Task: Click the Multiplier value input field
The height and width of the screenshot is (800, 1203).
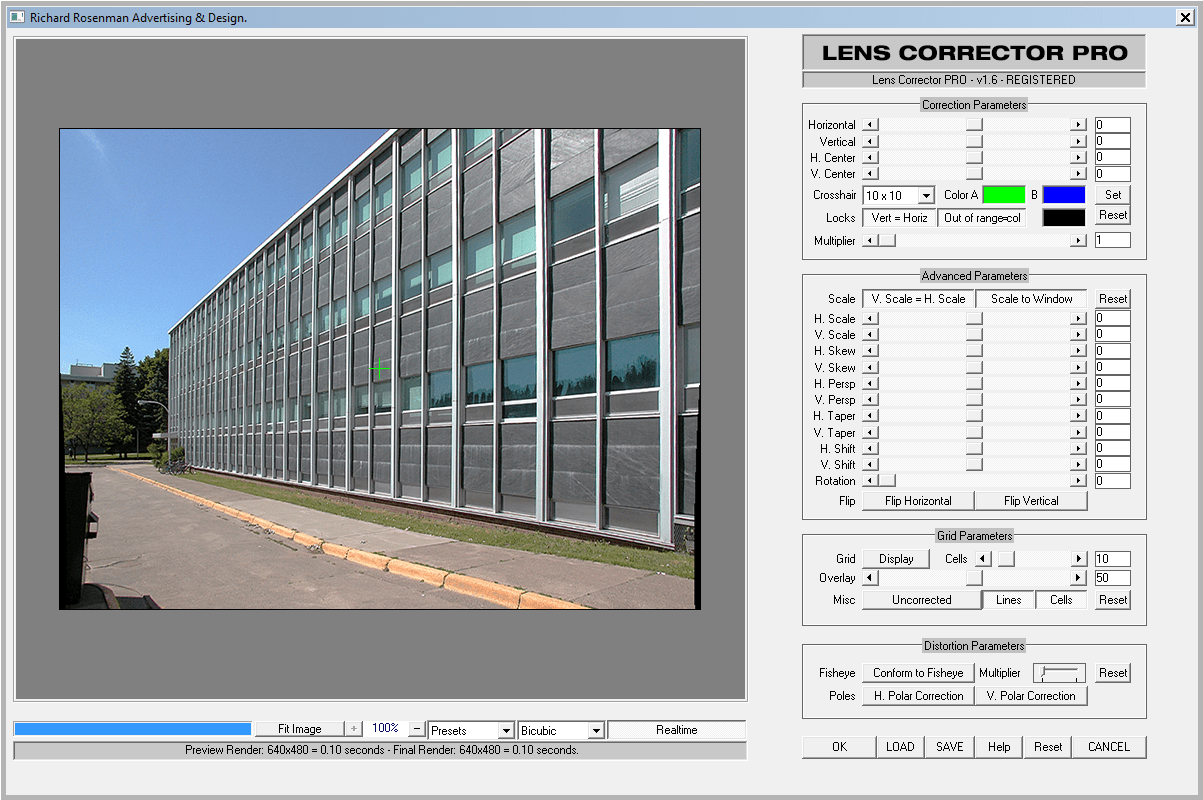Action: 1113,239
